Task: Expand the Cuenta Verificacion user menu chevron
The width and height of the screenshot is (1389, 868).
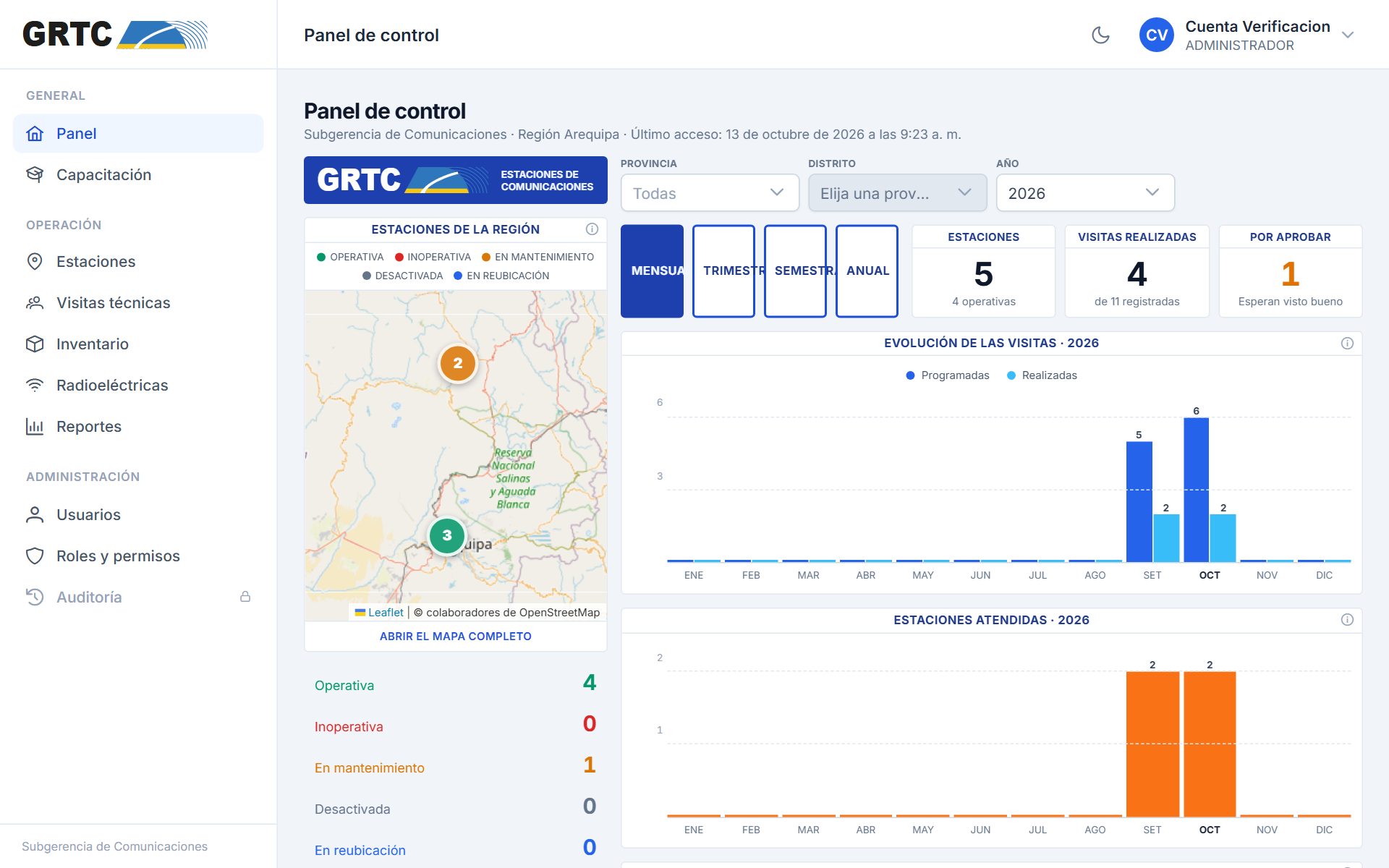Action: (1347, 35)
